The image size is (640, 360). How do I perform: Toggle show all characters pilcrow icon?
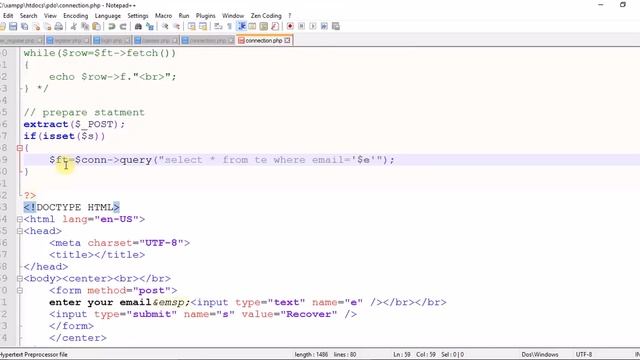(229, 27)
